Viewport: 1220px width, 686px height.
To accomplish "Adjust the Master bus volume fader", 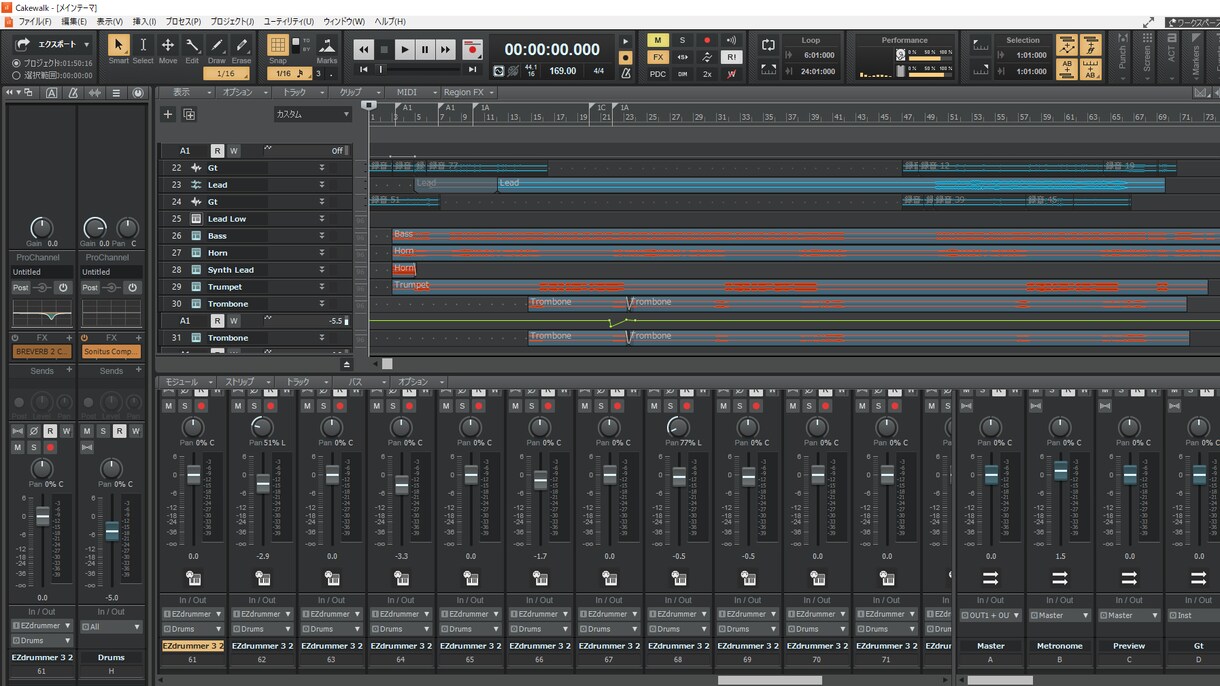I will [991, 475].
